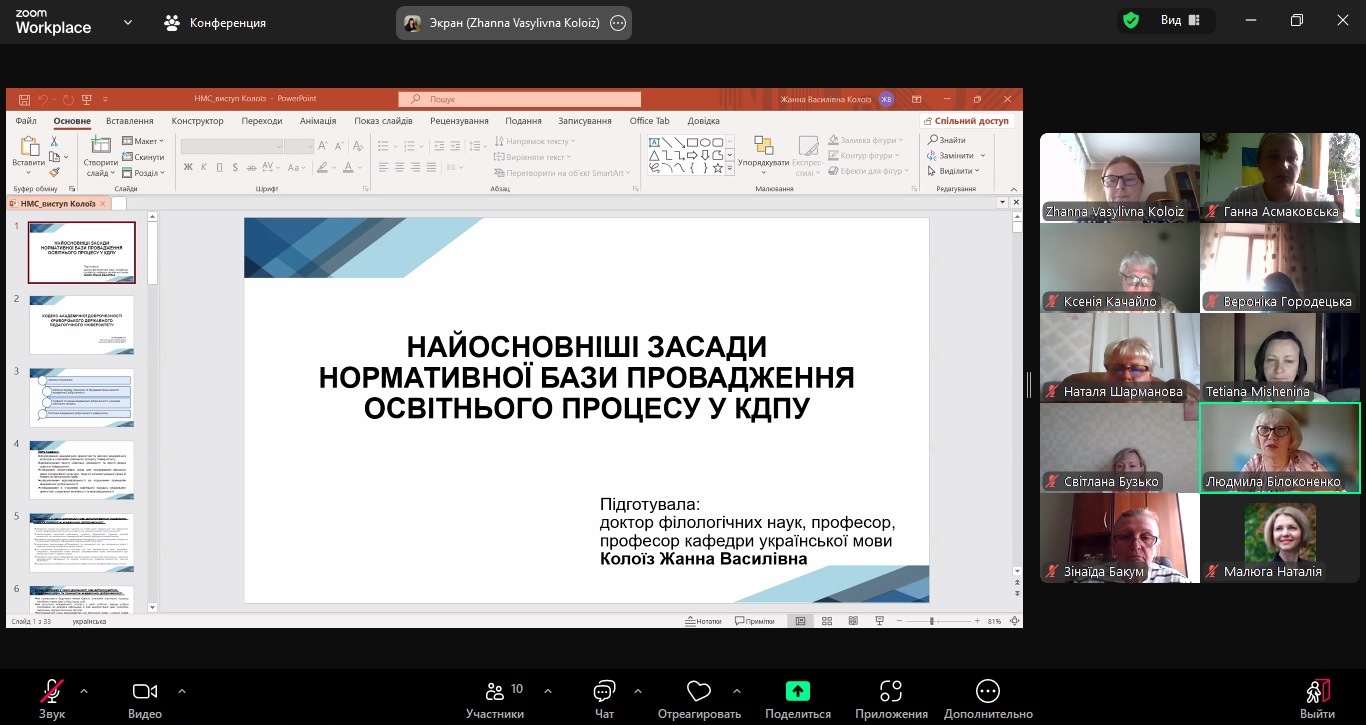Image resolution: width=1366 pixels, height=725 pixels.
Task: Click the Знайти find button
Action: tap(947, 140)
